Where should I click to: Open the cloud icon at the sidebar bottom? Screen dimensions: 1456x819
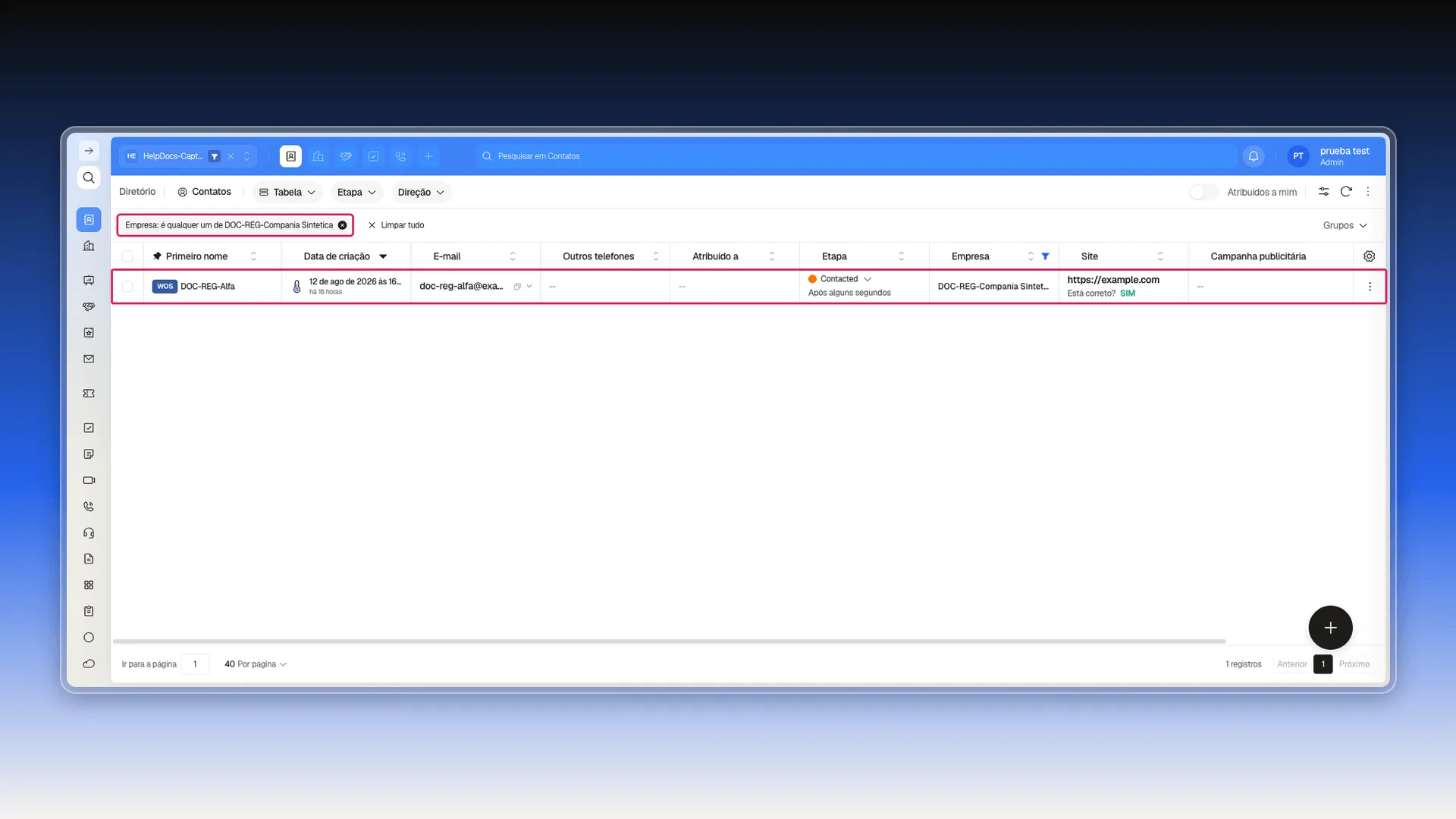89,664
